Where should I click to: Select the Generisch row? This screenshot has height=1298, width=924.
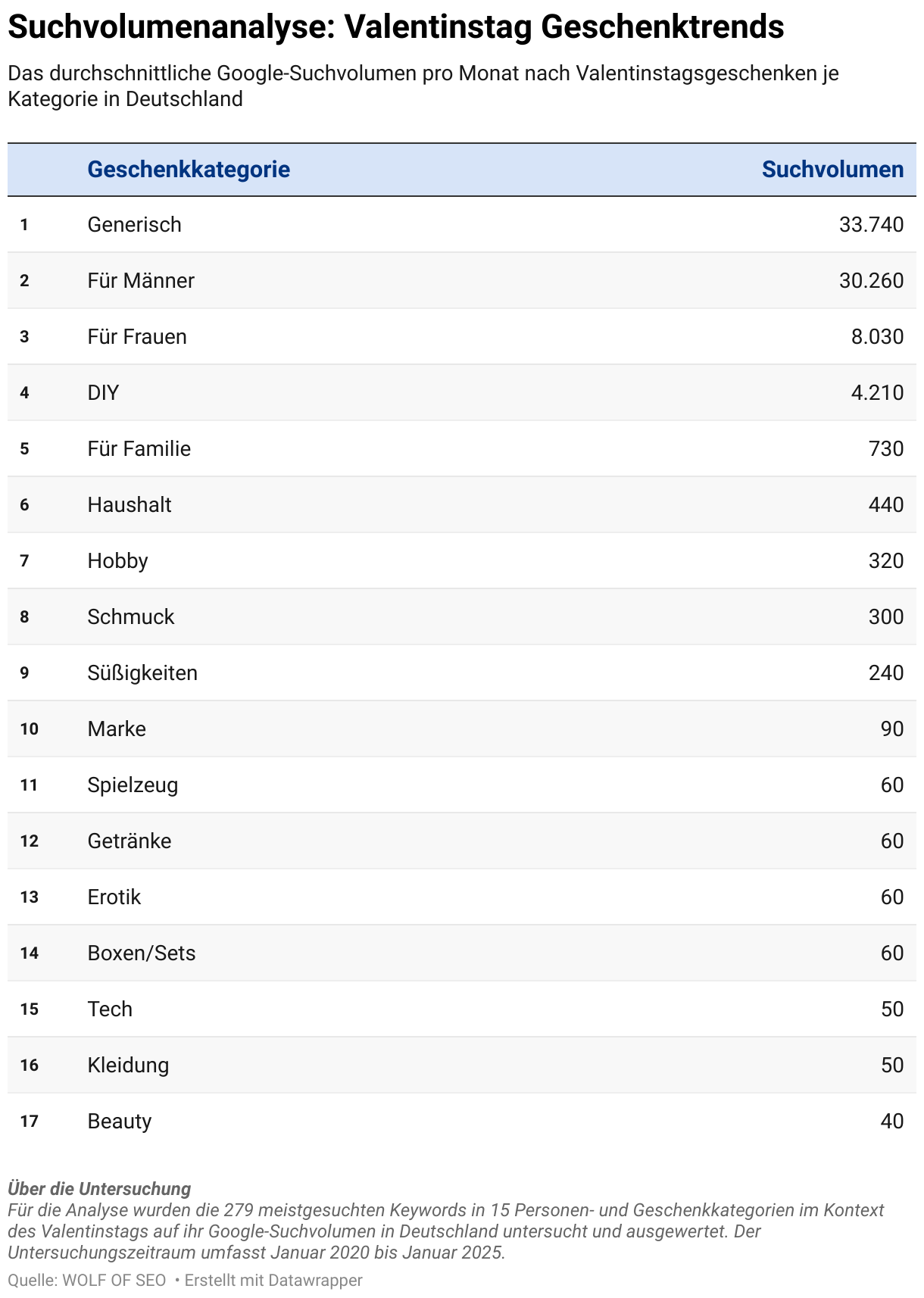[462, 224]
